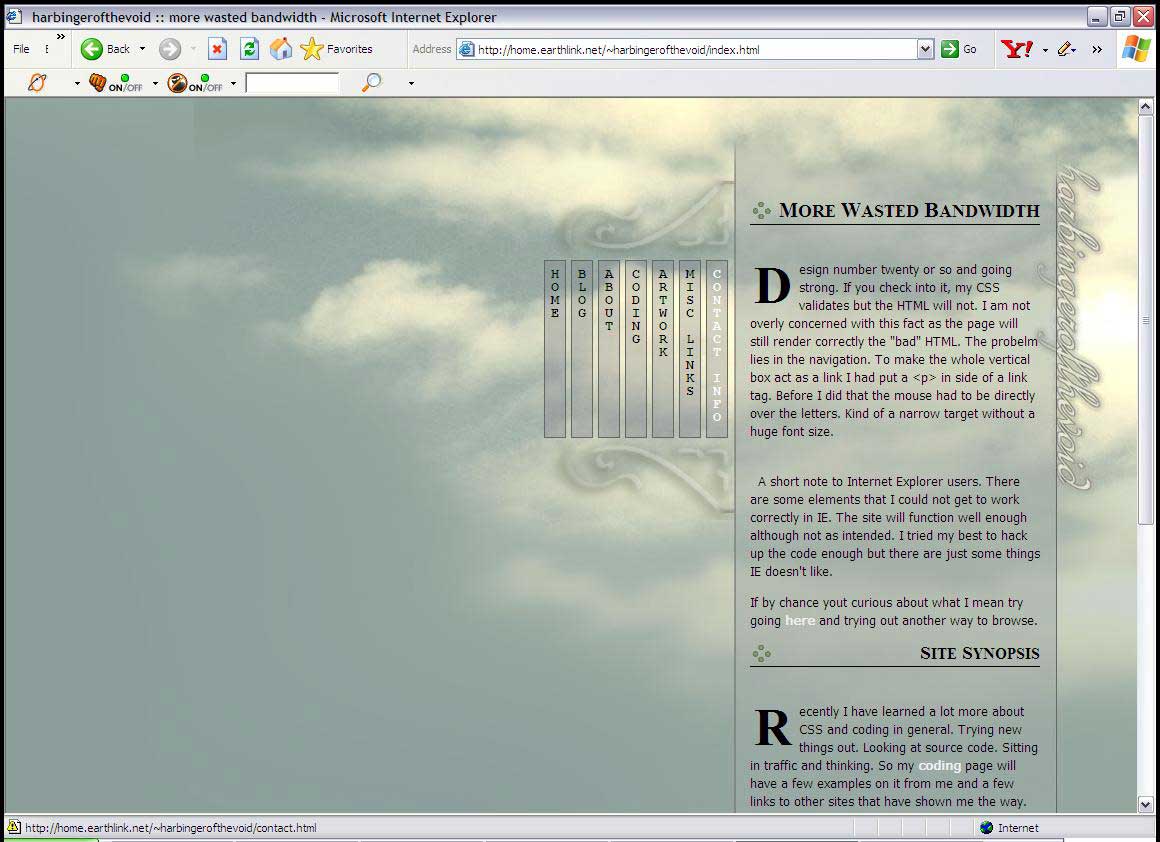Image resolution: width=1160 pixels, height=842 pixels.
Task: Click the 'Address' label
Action: 431,49
